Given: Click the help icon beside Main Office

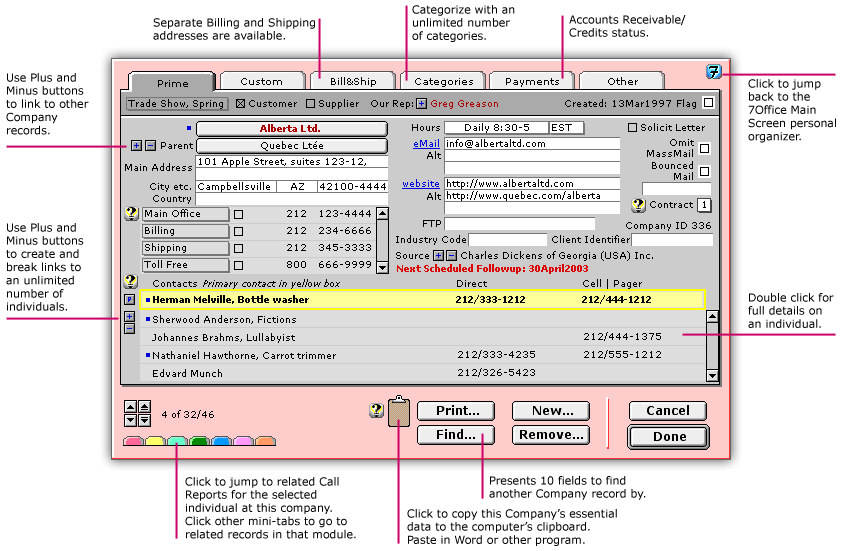Looking at the screenshot, I should click(131, 214).
